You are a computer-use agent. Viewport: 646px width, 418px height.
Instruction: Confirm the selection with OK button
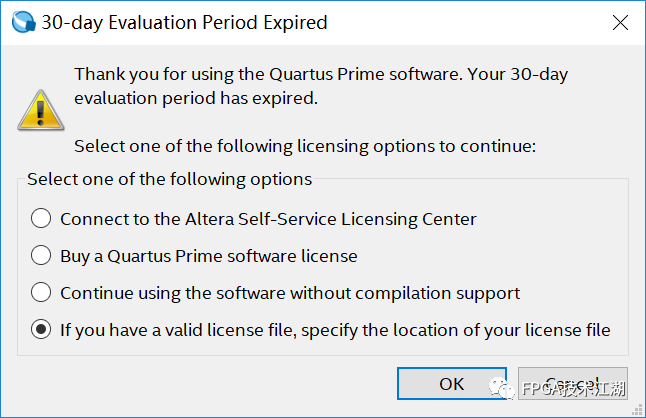coord(452,383)
